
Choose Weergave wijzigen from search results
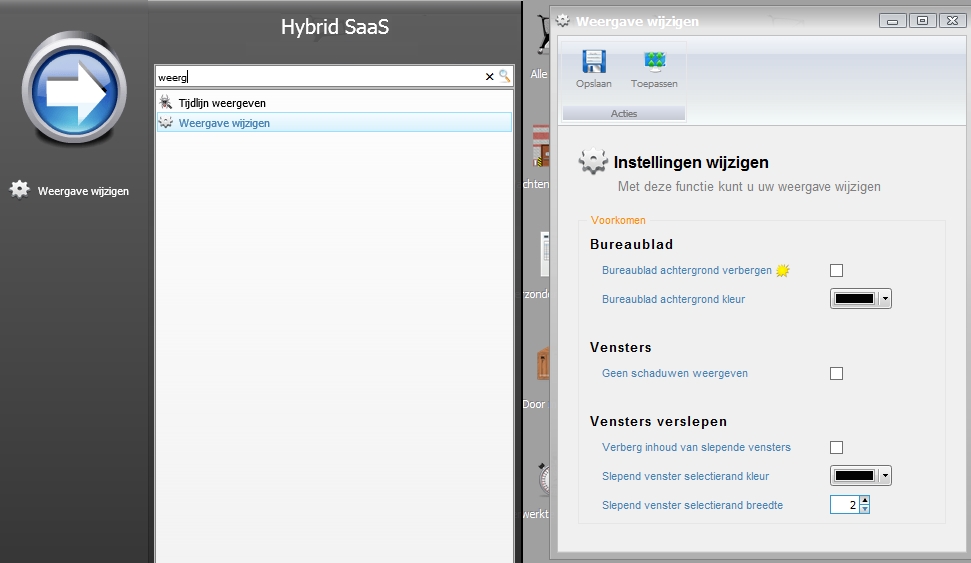(x=224, y=123)
